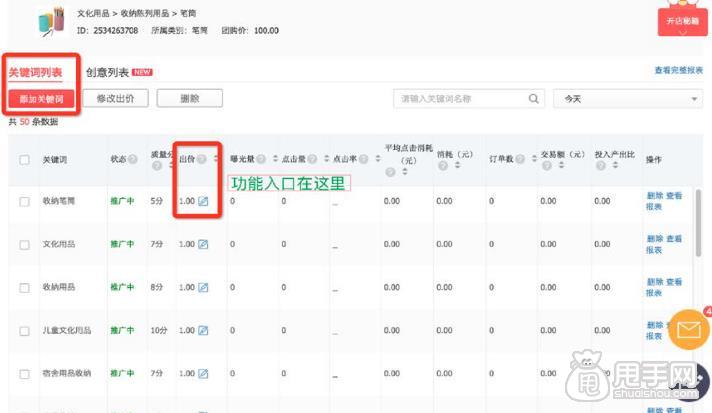Click the keyword name search input field
The width and height of the screenshot is (712, 413).
(460, 99)
